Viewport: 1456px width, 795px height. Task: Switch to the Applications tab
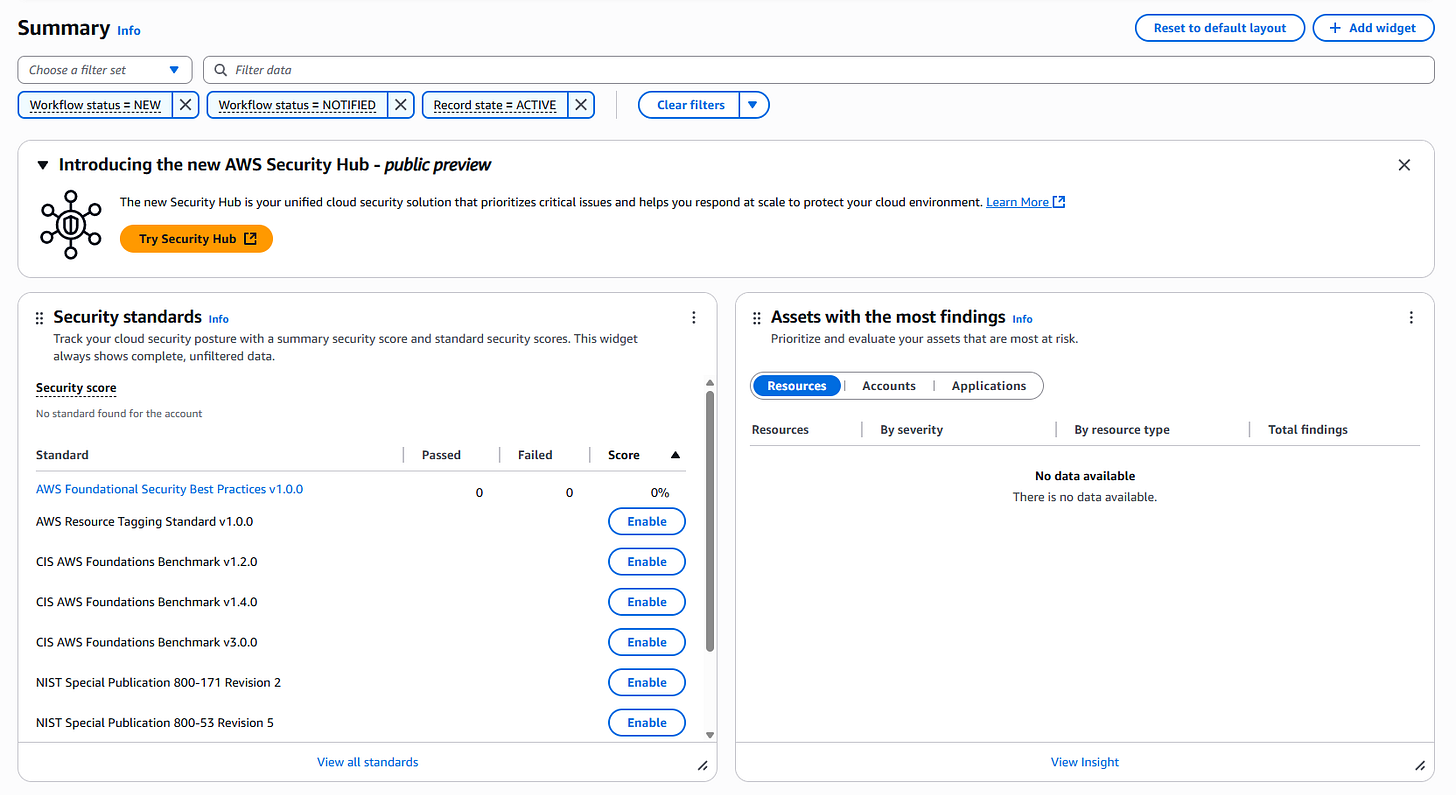[x=989, y=386]
